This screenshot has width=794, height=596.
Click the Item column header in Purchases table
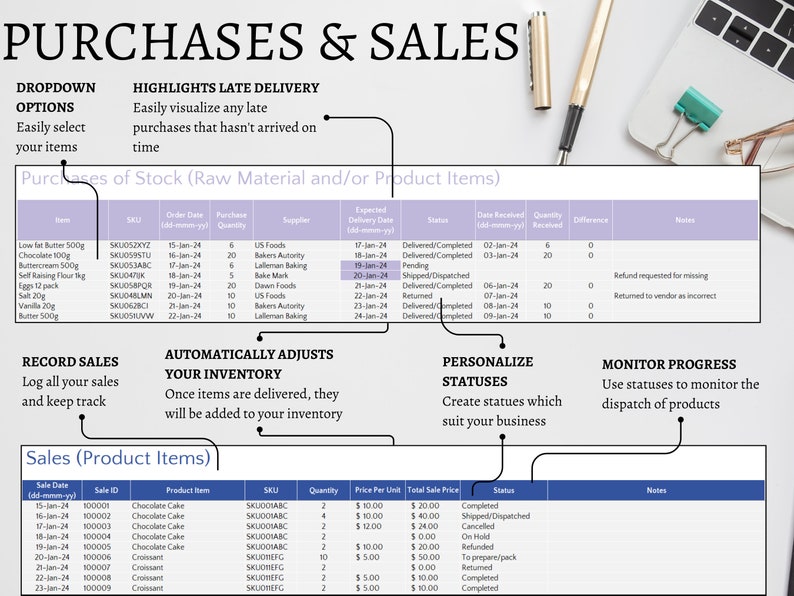(x=63, y=220)
